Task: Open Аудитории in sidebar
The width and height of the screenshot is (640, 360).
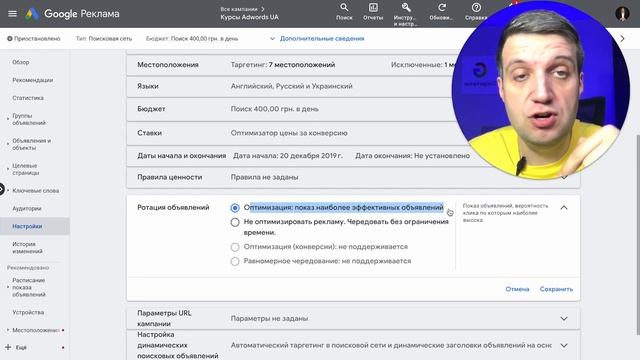Action: 27,209
